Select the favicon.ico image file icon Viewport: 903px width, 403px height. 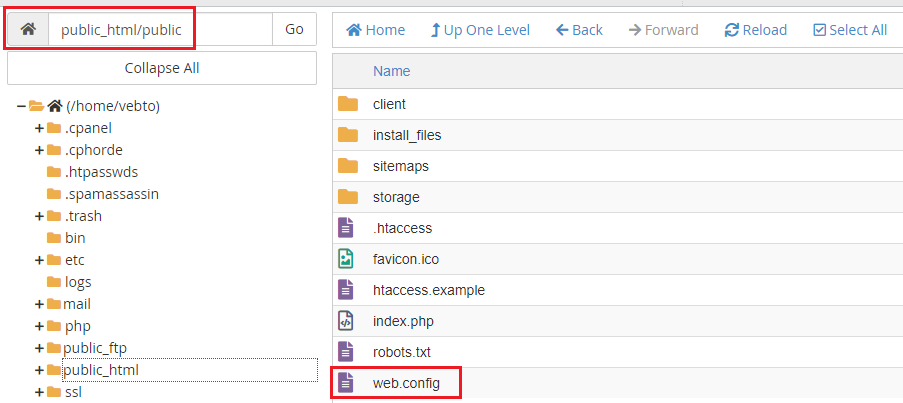(346, 259)
